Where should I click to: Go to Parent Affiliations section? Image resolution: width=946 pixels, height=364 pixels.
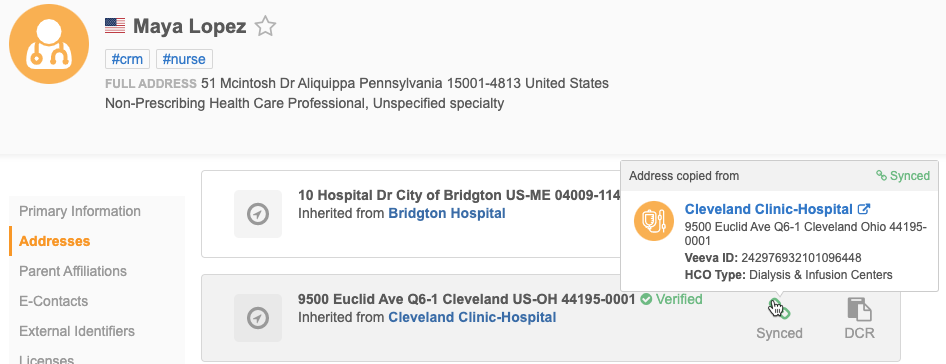pyautogui.click(x=73, y=271)
